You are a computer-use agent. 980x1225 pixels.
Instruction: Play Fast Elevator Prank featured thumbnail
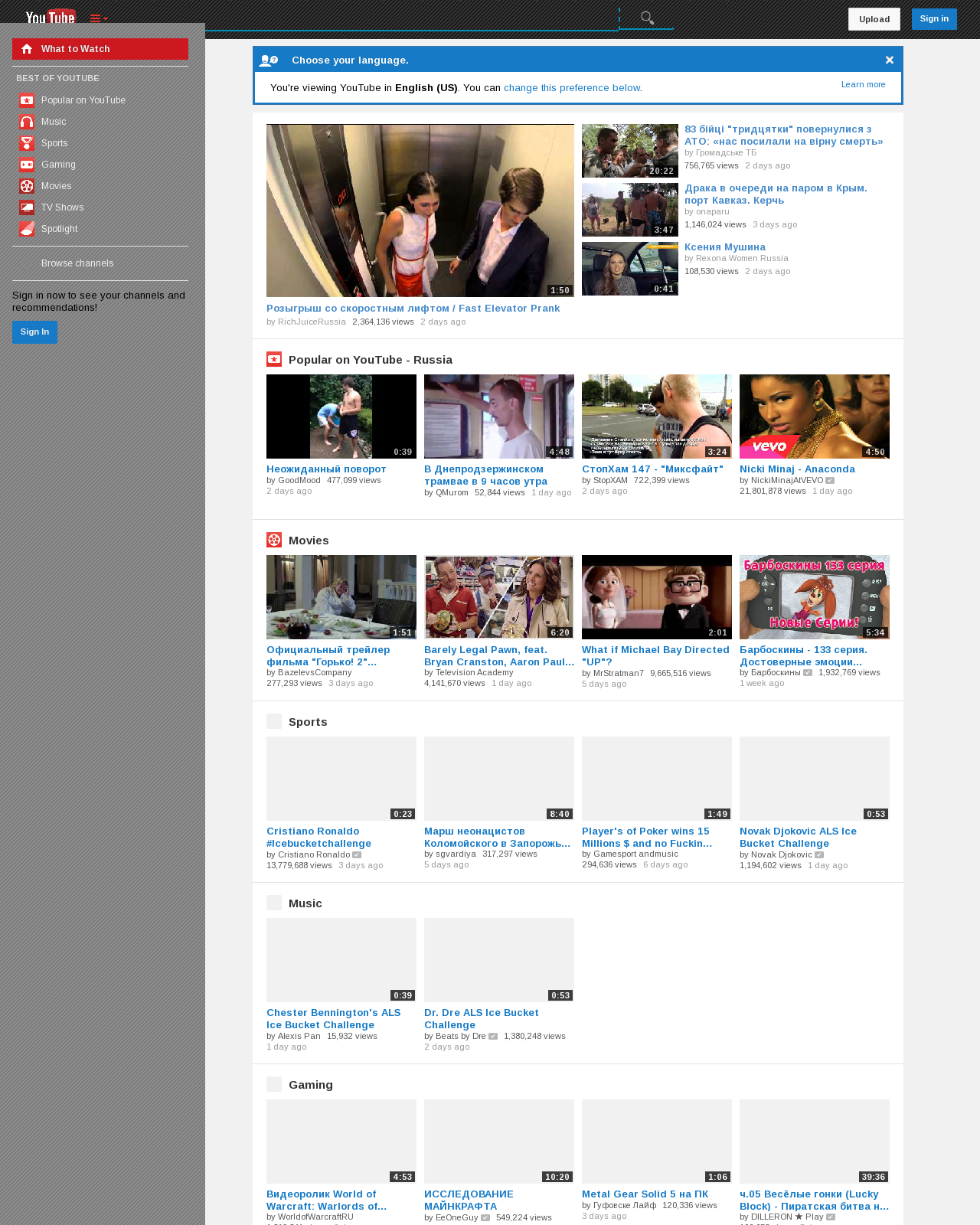[420, 211]
